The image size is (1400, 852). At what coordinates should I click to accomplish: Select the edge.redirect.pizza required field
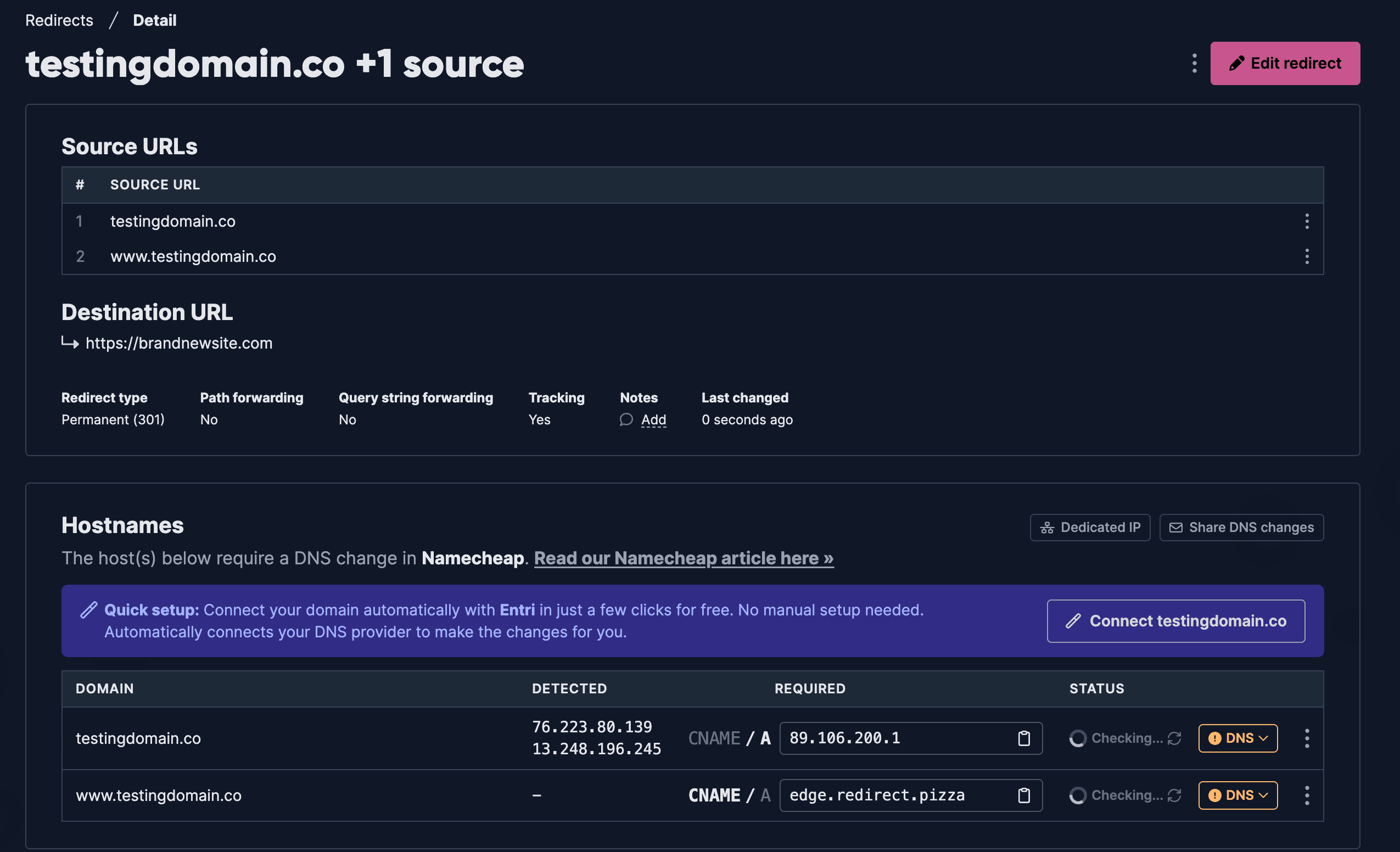(911, 795)
